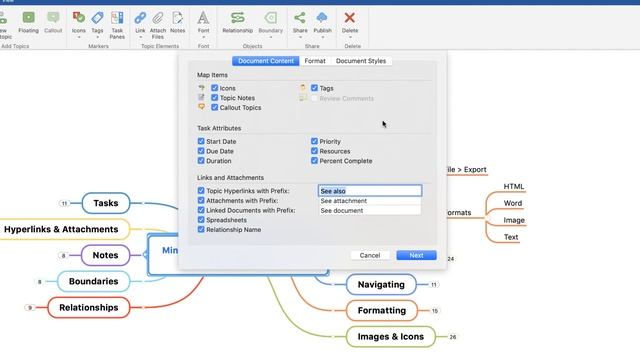Select the Text subtopic
The height and width of the screenshot is (360, 640).
click(511, 237)
